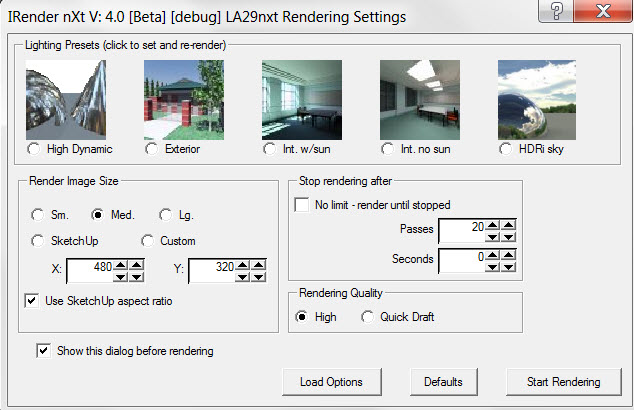The height and width of the screenshot is (410, 634).
Task: Select the Lg. image size option
Action: click(x=165, y=215)
